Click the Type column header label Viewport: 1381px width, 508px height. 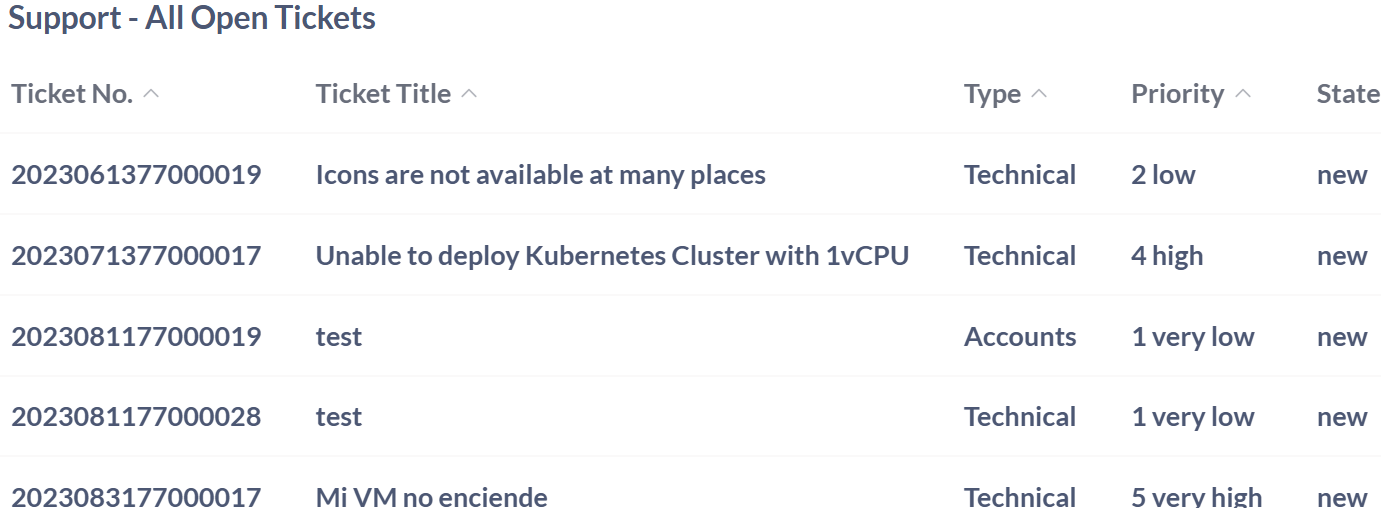[992, 94]
